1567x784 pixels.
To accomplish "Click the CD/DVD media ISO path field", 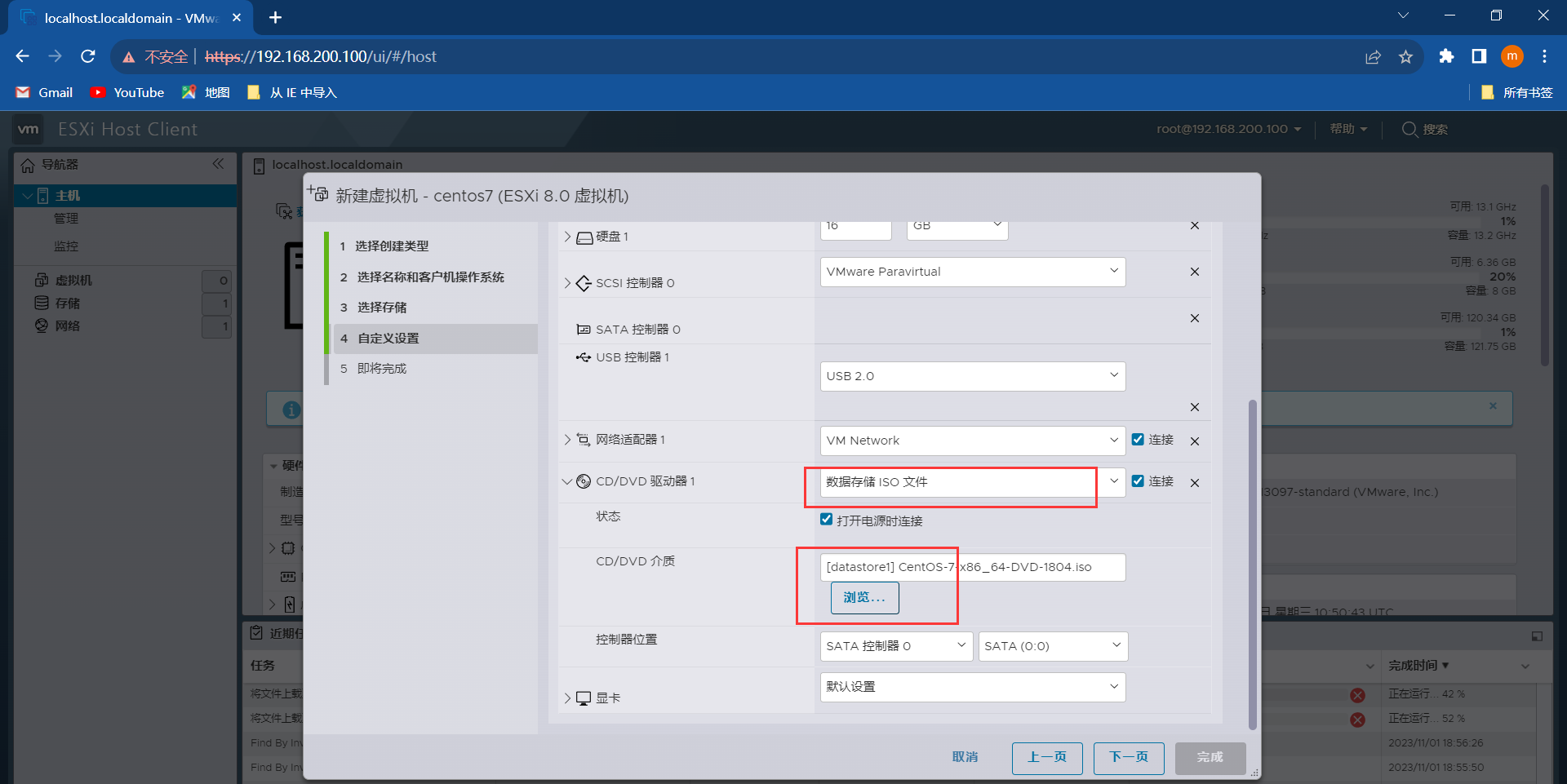I will coord(973,567).
